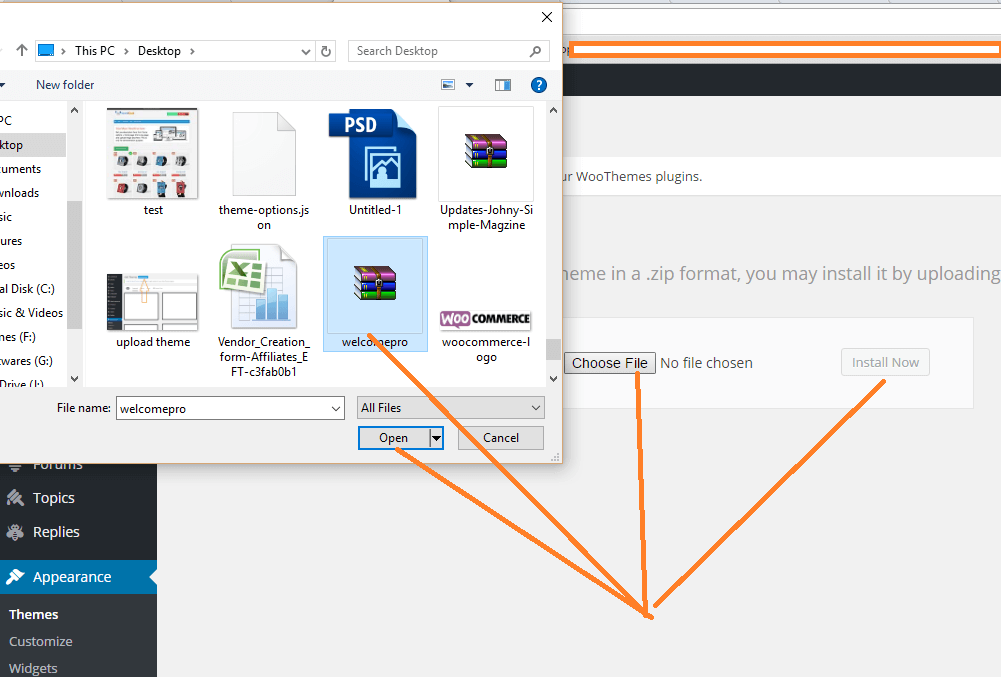This screenshot has width=1001, height=677.
Task: Select the Updates-Johny-Simple-Magzine archive
Action: [x=486, y=153]
